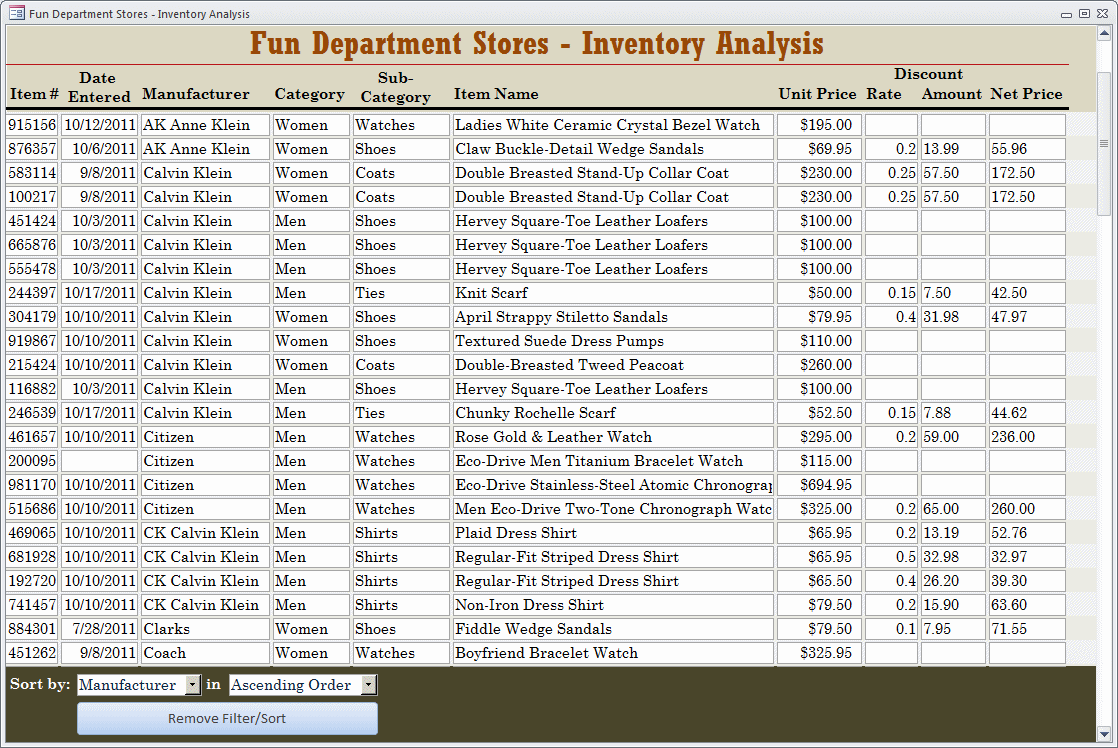The height and width of the screenshot is (748, 1118).
Task: Click Non-Iron Dress Shirt item name
Action: [613, 605]
